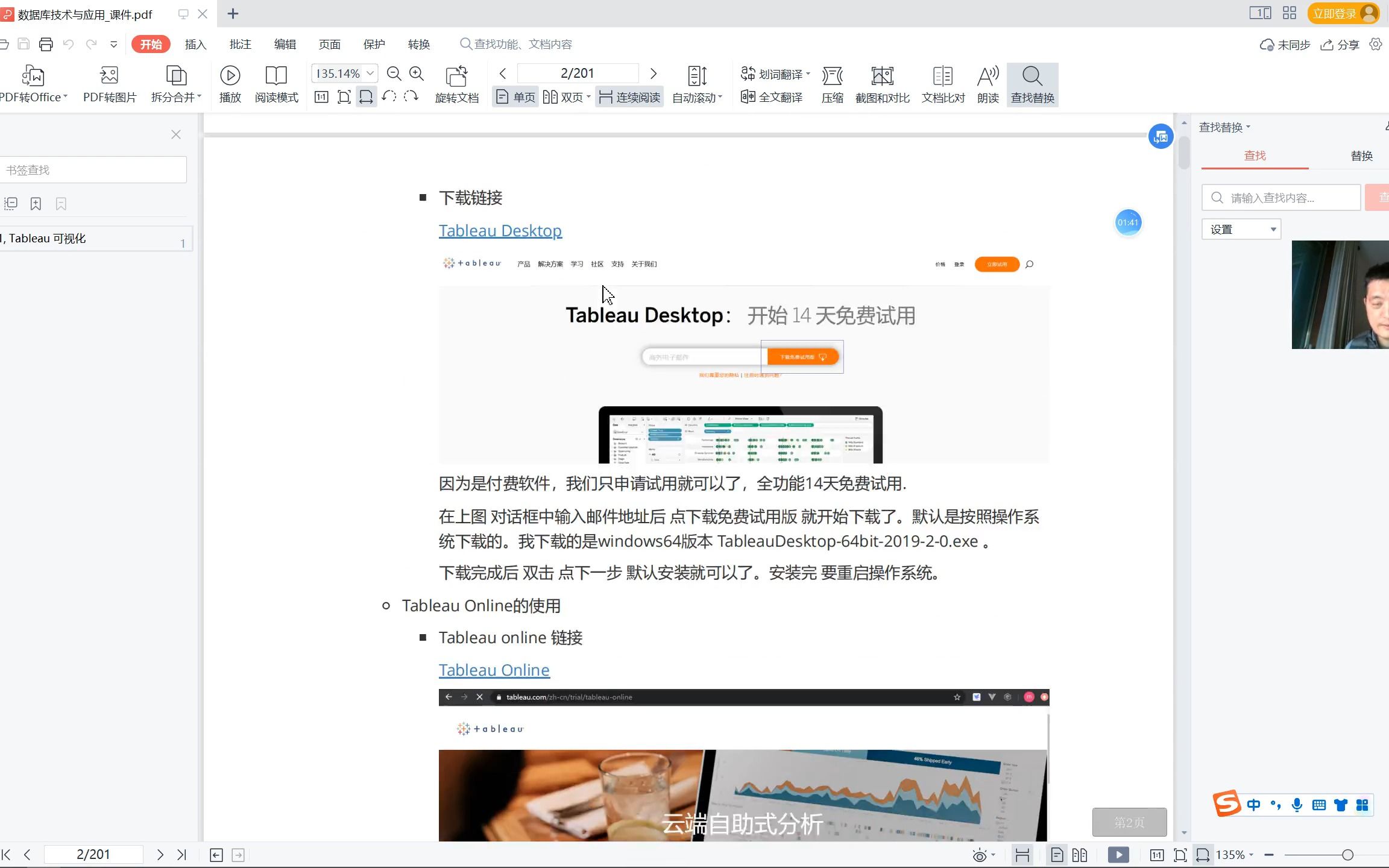The width and height of the screenshot is (1389, 868).
Task: Click the 请输入查找内容 search input
Action: coord(1281,198)
